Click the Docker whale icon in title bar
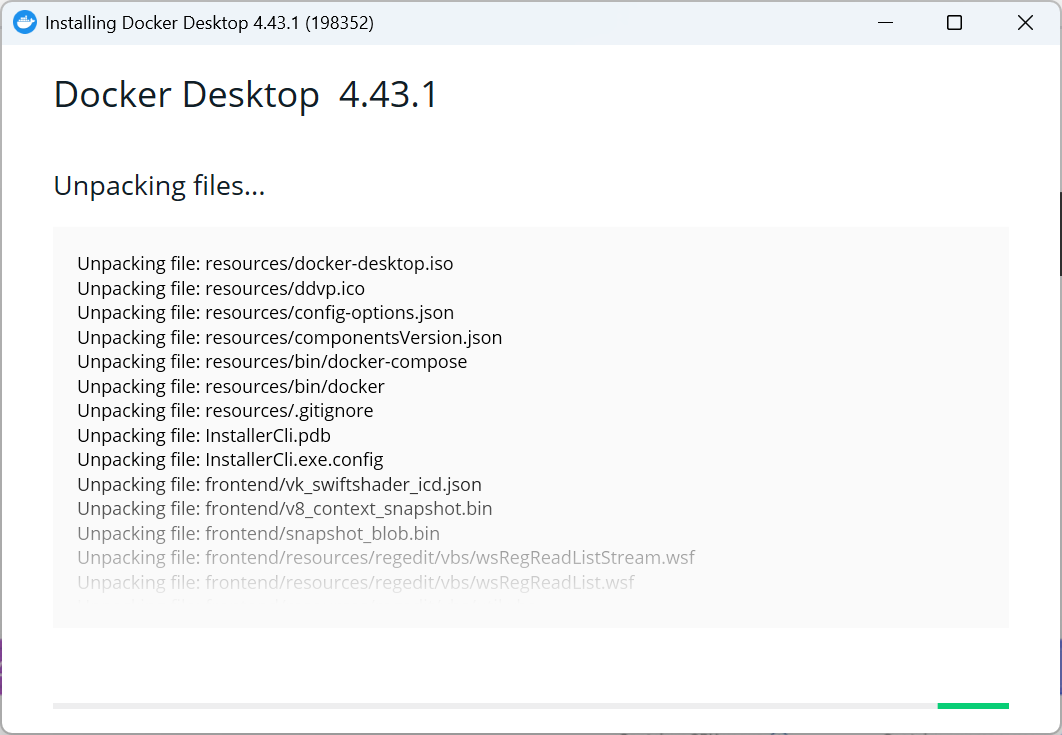Screen dimensions: 1062x735 [x=25, y=22]
